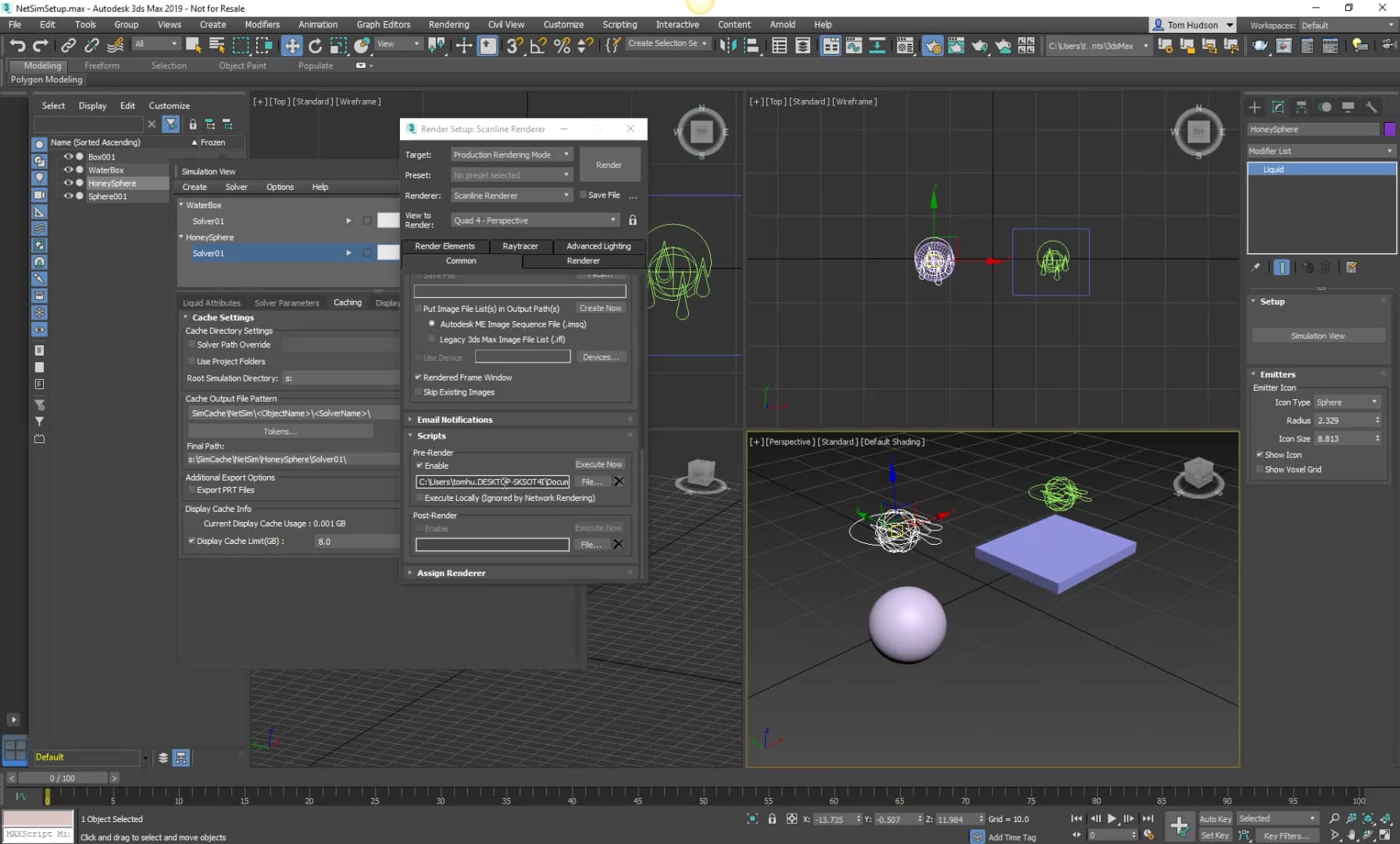Toggle the Percent Snap icon

coord(562,45)
